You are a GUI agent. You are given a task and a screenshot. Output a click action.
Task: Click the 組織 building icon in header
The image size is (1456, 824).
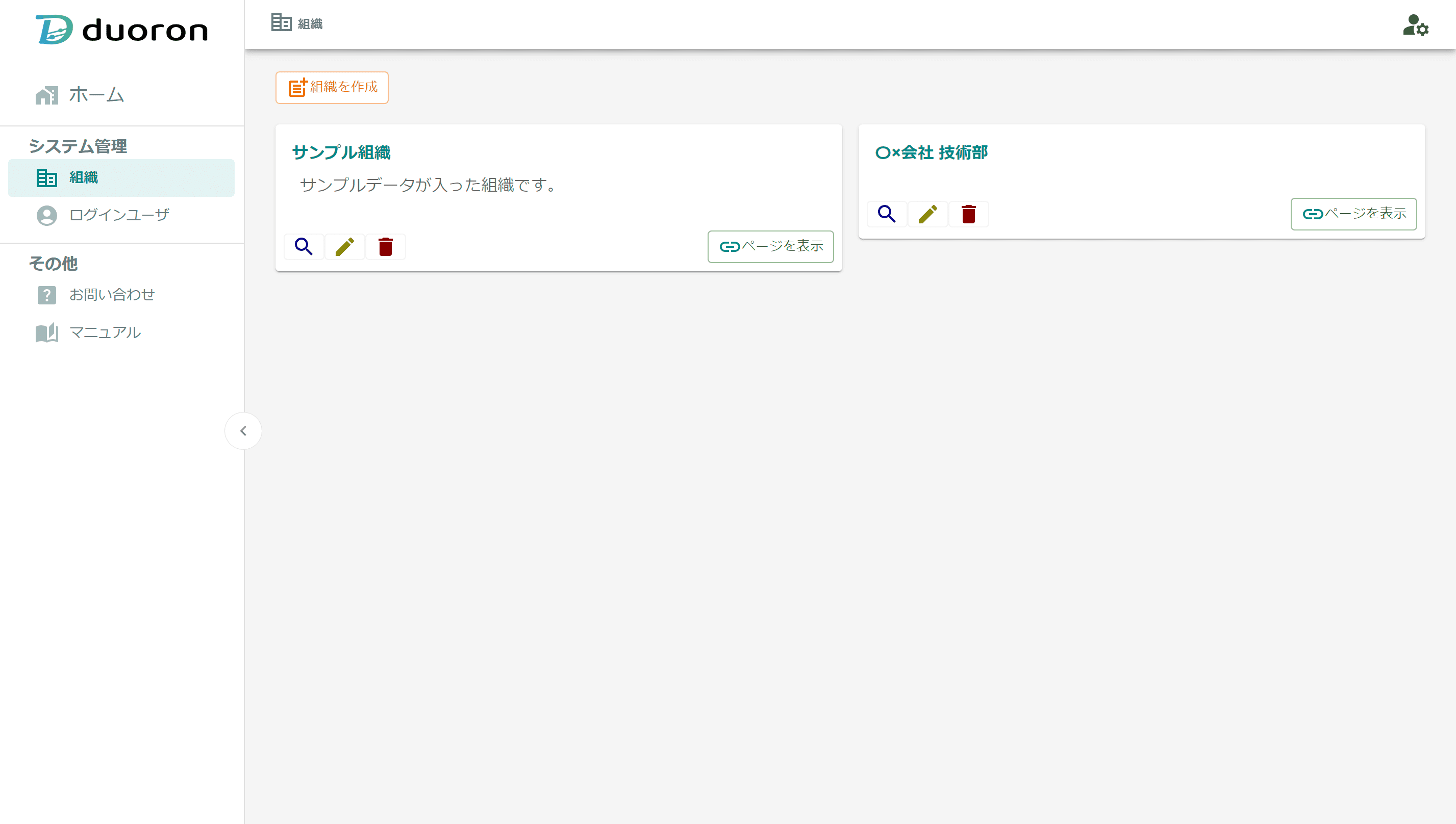(281, 22)
